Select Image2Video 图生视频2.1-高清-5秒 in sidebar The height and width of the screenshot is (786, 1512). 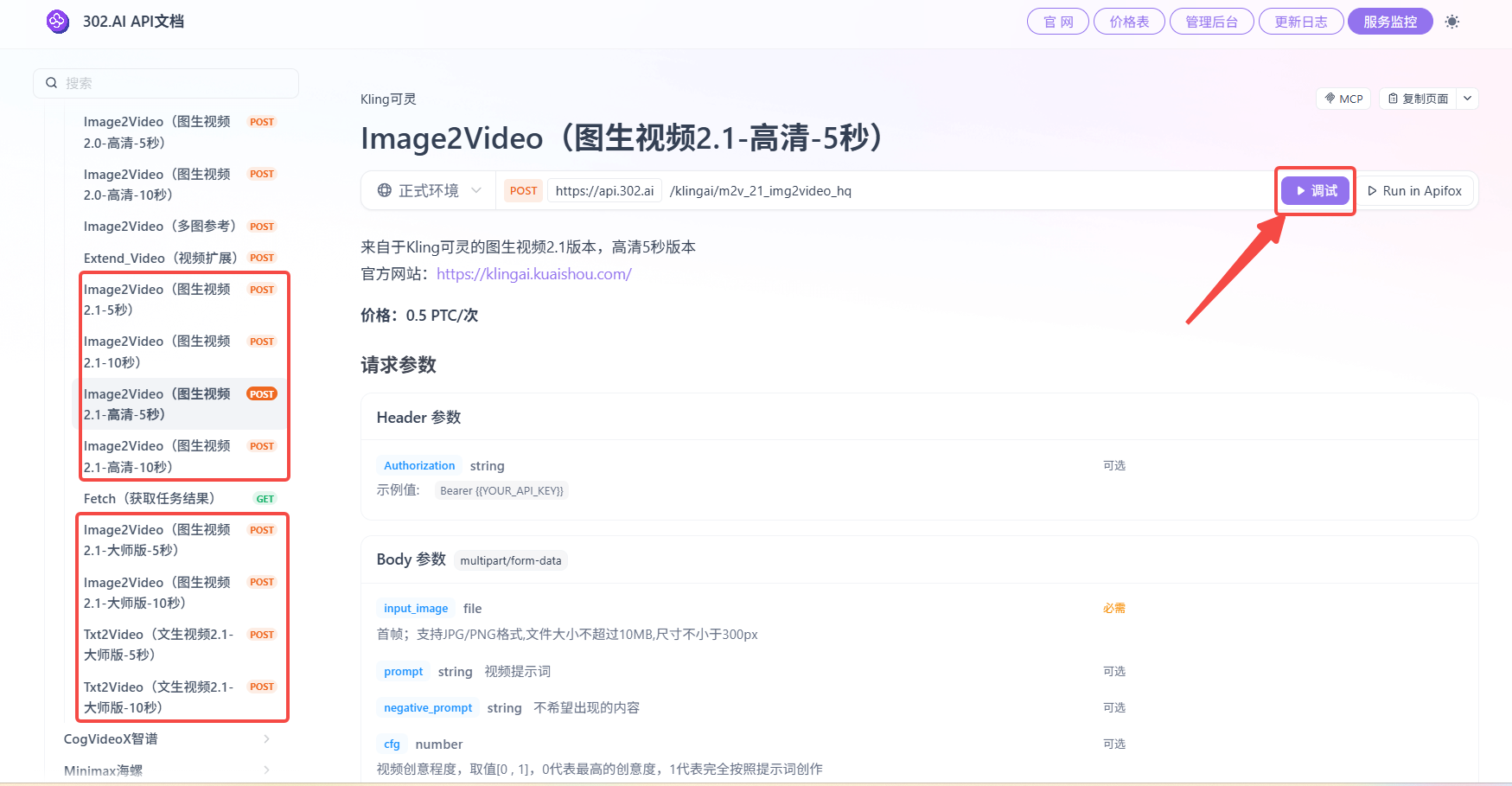[181, 404]
